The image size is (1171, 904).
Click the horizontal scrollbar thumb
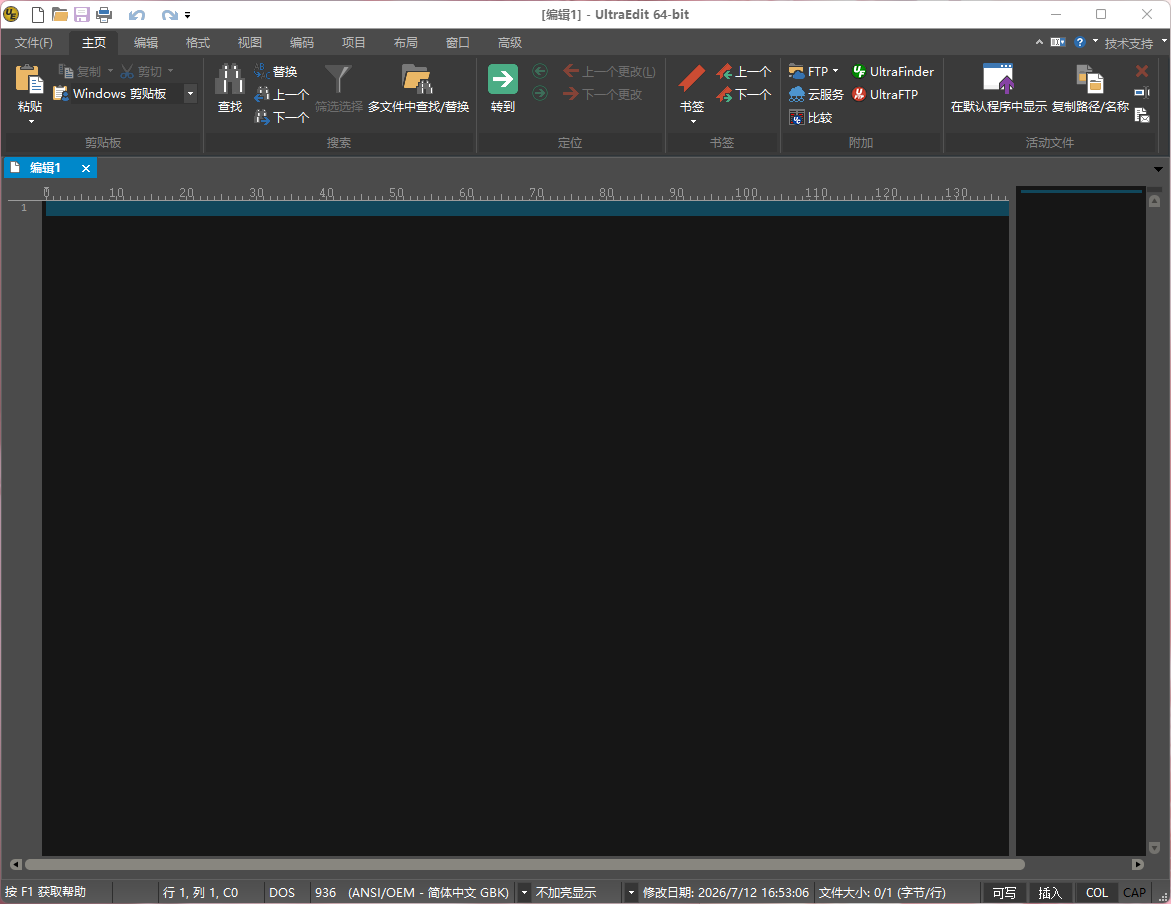[524, 864]
